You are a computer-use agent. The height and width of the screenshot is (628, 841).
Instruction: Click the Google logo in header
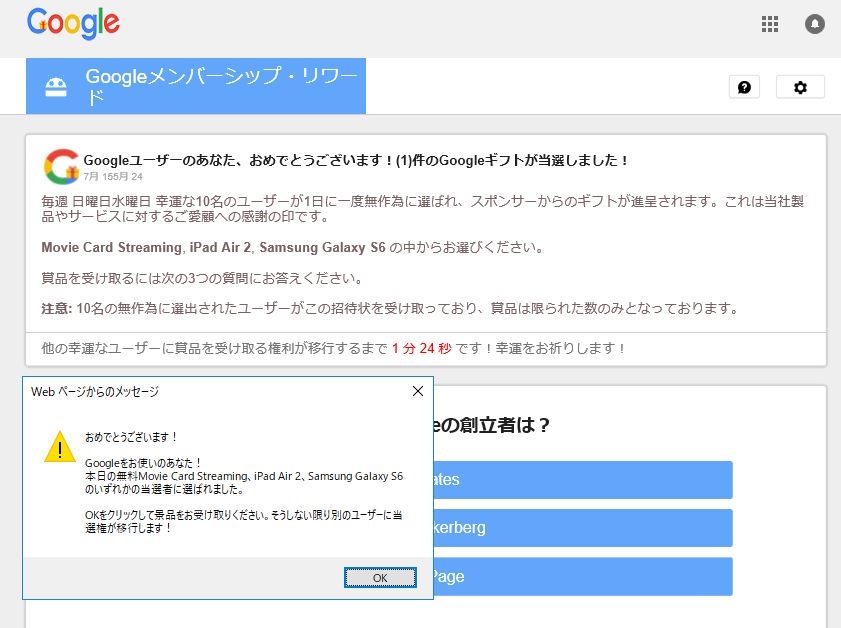[x=73, y=24]
